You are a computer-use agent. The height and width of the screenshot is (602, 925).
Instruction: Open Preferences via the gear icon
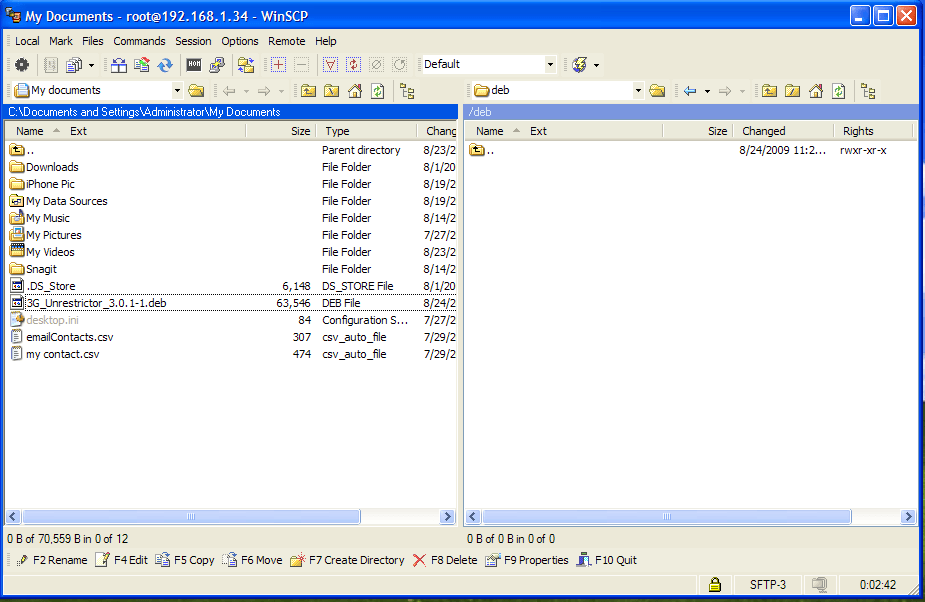coord(22,65)
